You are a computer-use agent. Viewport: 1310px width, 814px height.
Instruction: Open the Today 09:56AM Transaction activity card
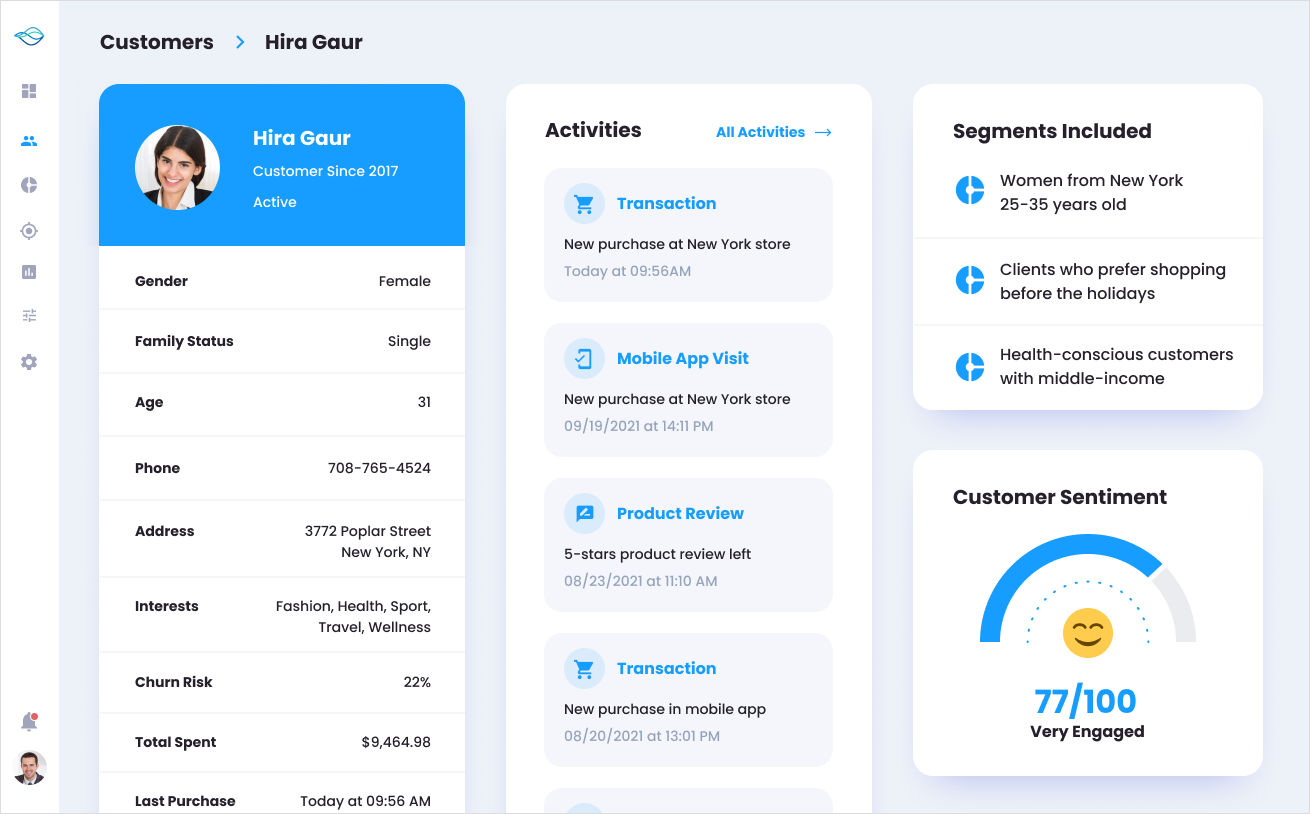(x=688, y=235)
